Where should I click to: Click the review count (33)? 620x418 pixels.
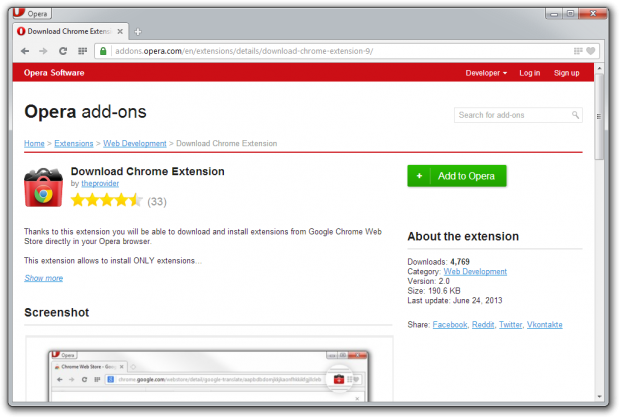click(x=157, y=202)
